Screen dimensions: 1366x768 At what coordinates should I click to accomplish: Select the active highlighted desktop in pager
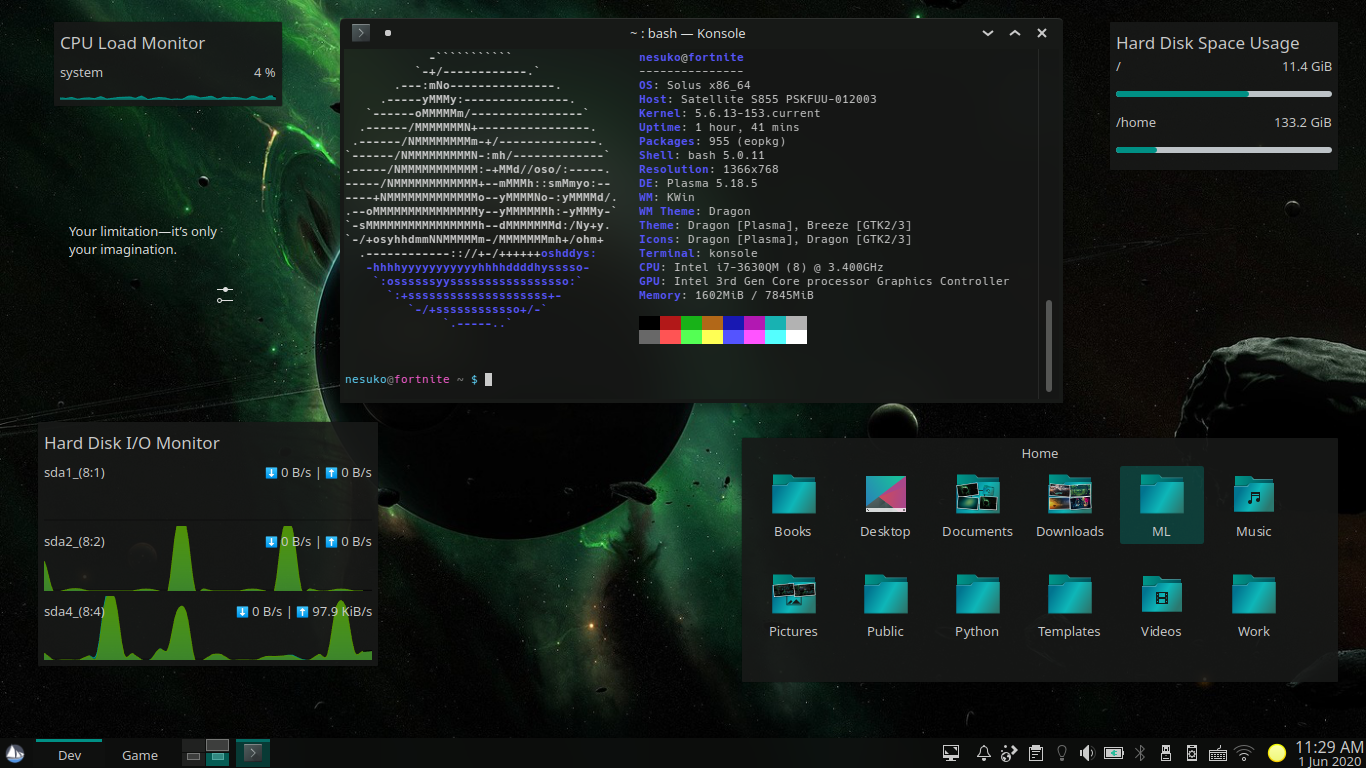(217, 758)
